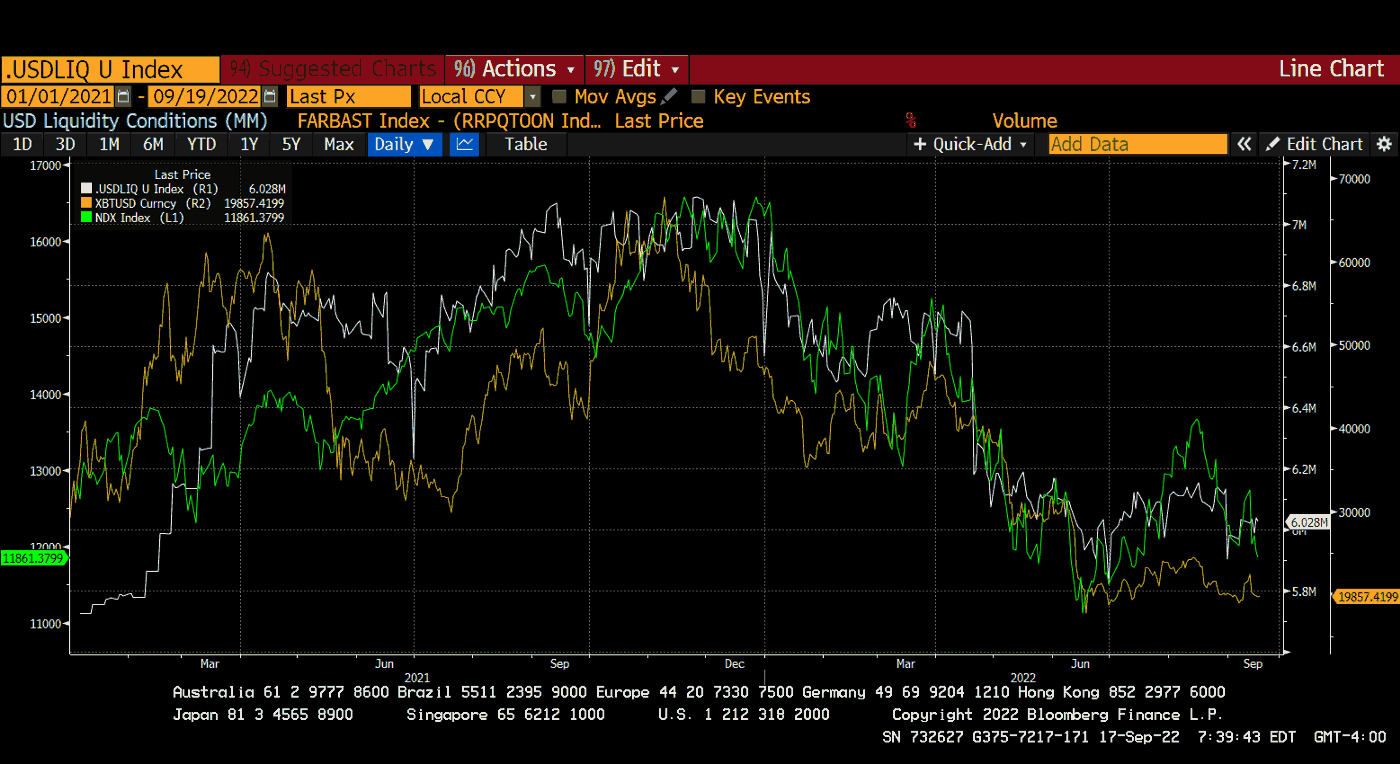Click the red icon beside Volume
This screenshot has width=1400, height=764.
911,121
